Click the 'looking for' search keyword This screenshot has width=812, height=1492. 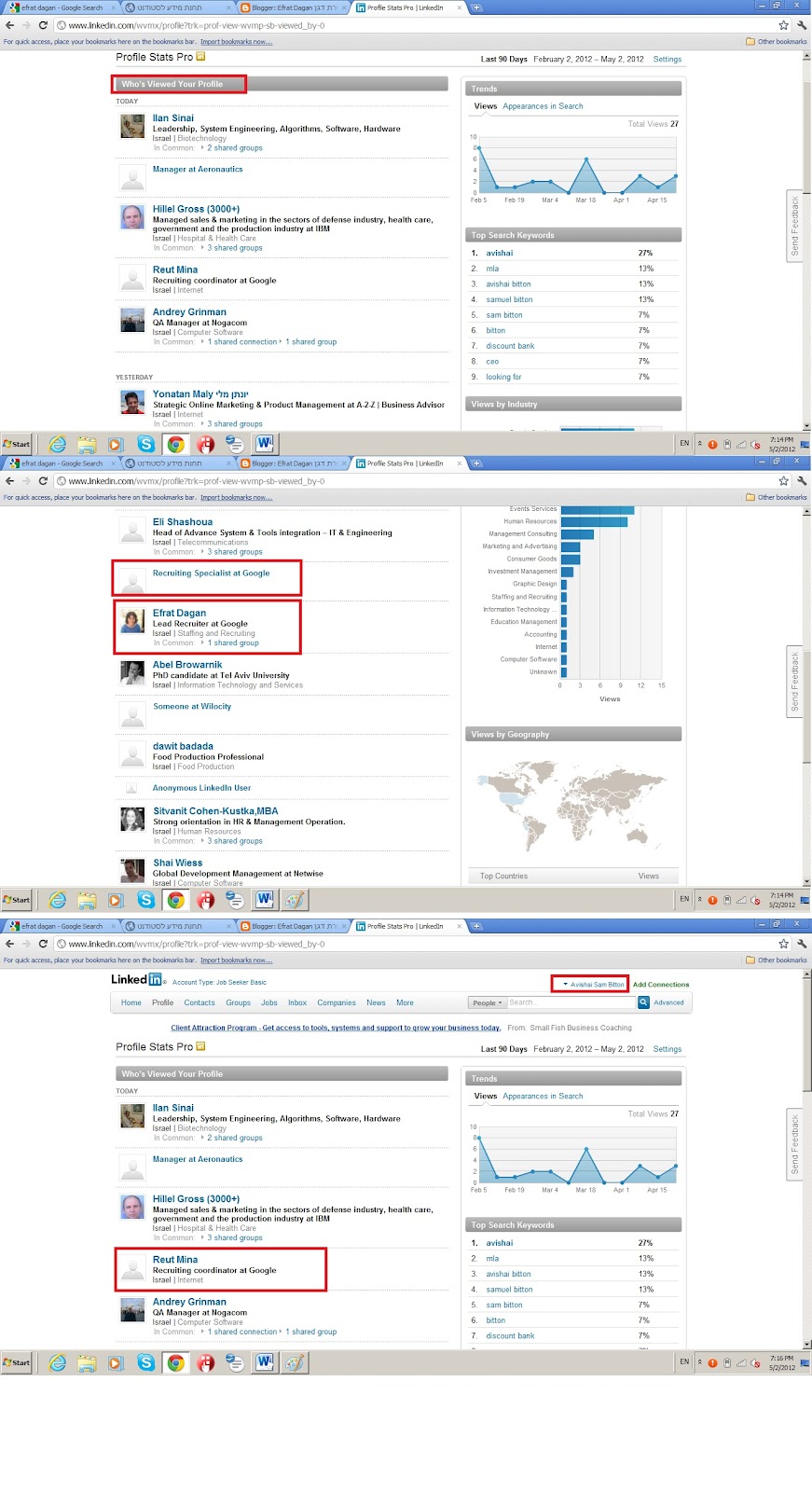pyautogui.click(x=503, y=377)
